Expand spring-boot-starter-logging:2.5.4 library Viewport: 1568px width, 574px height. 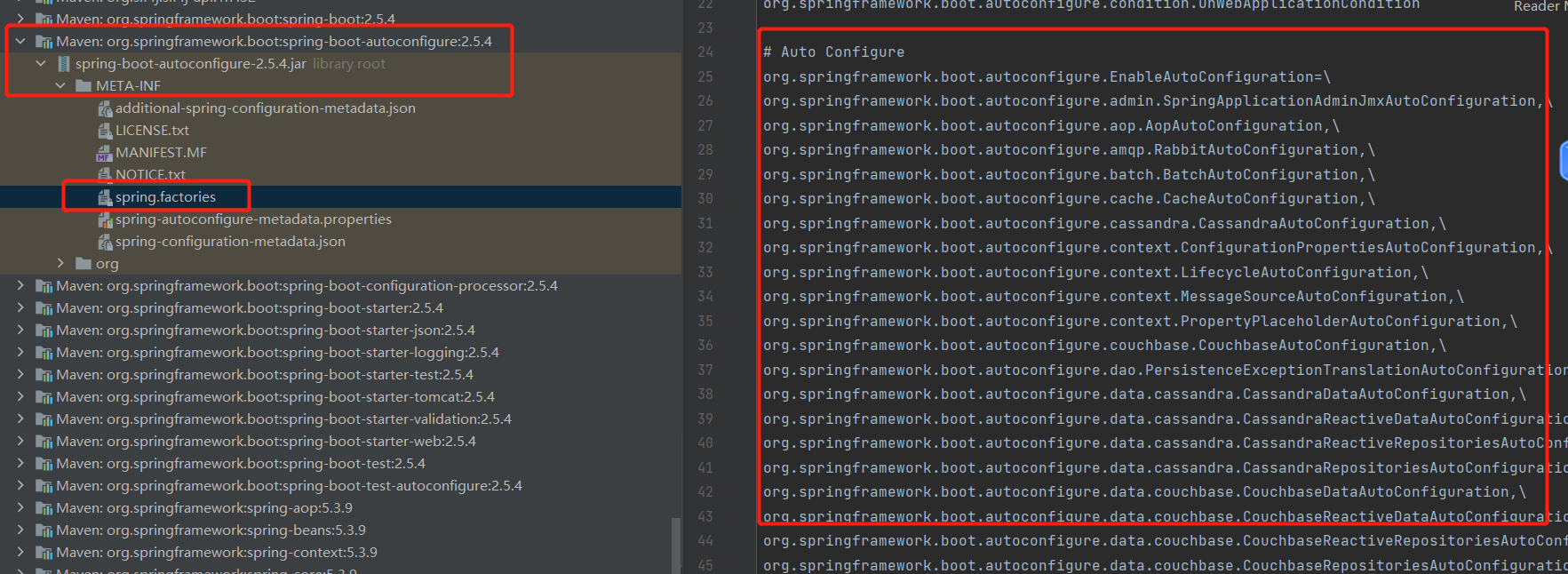coord(20,352)
